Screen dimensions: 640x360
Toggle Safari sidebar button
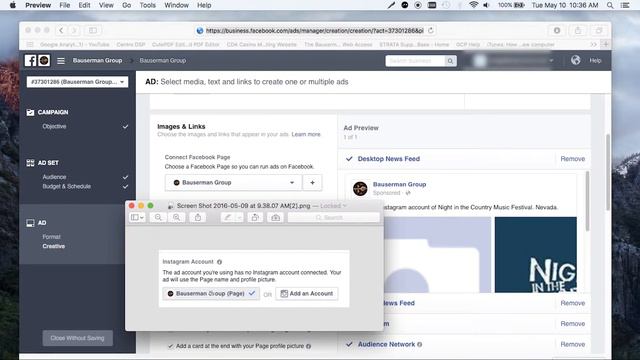tap(93, 30)
